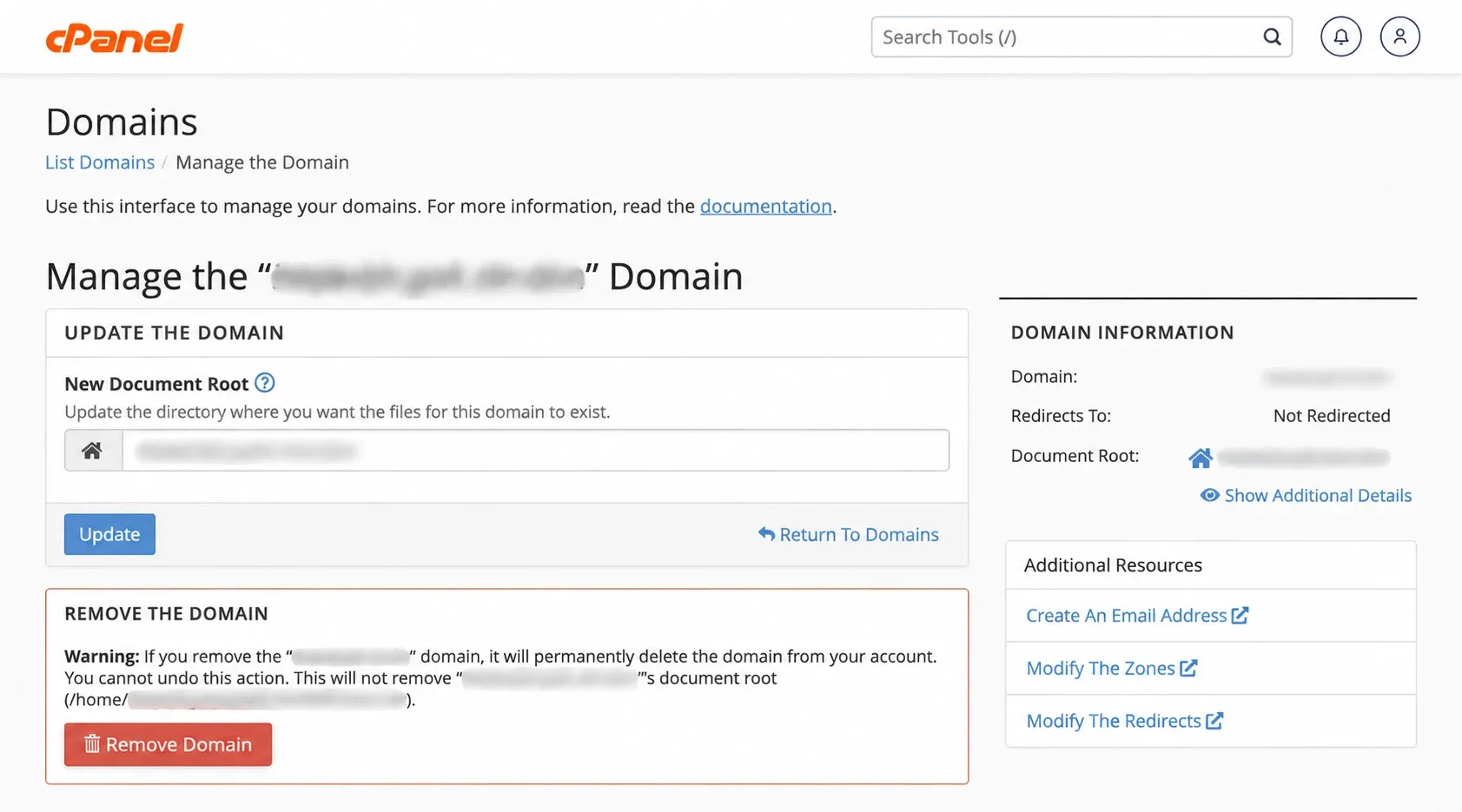Click the blue home icon in Domain Information
This screenshot has height=812, width=1462.
click(x=1200, y=458)
